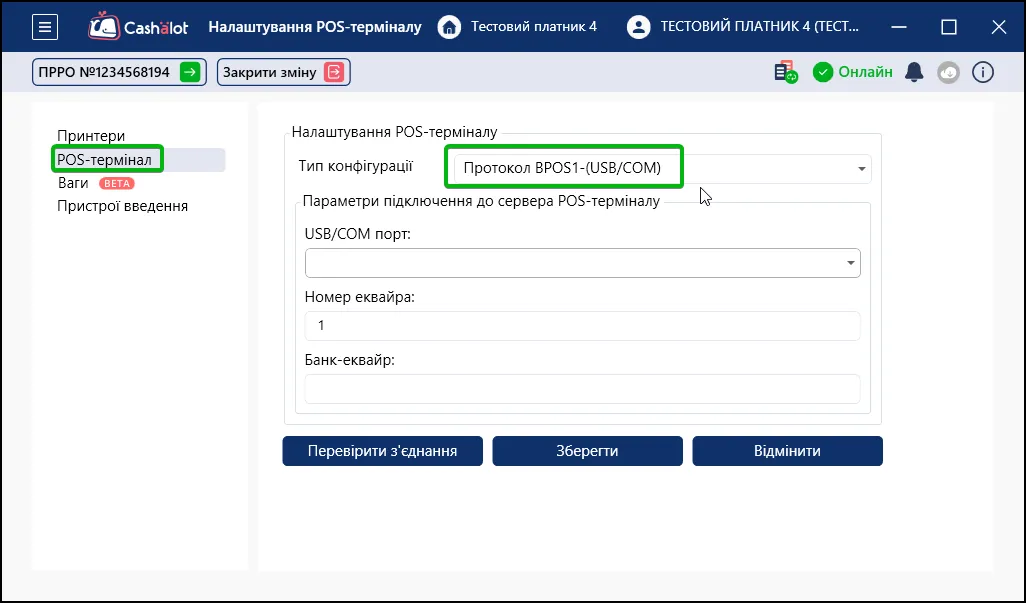Viewport: 1026px width, 603px height.
Task: Save settings with Зберегти button
Action: 587,451
